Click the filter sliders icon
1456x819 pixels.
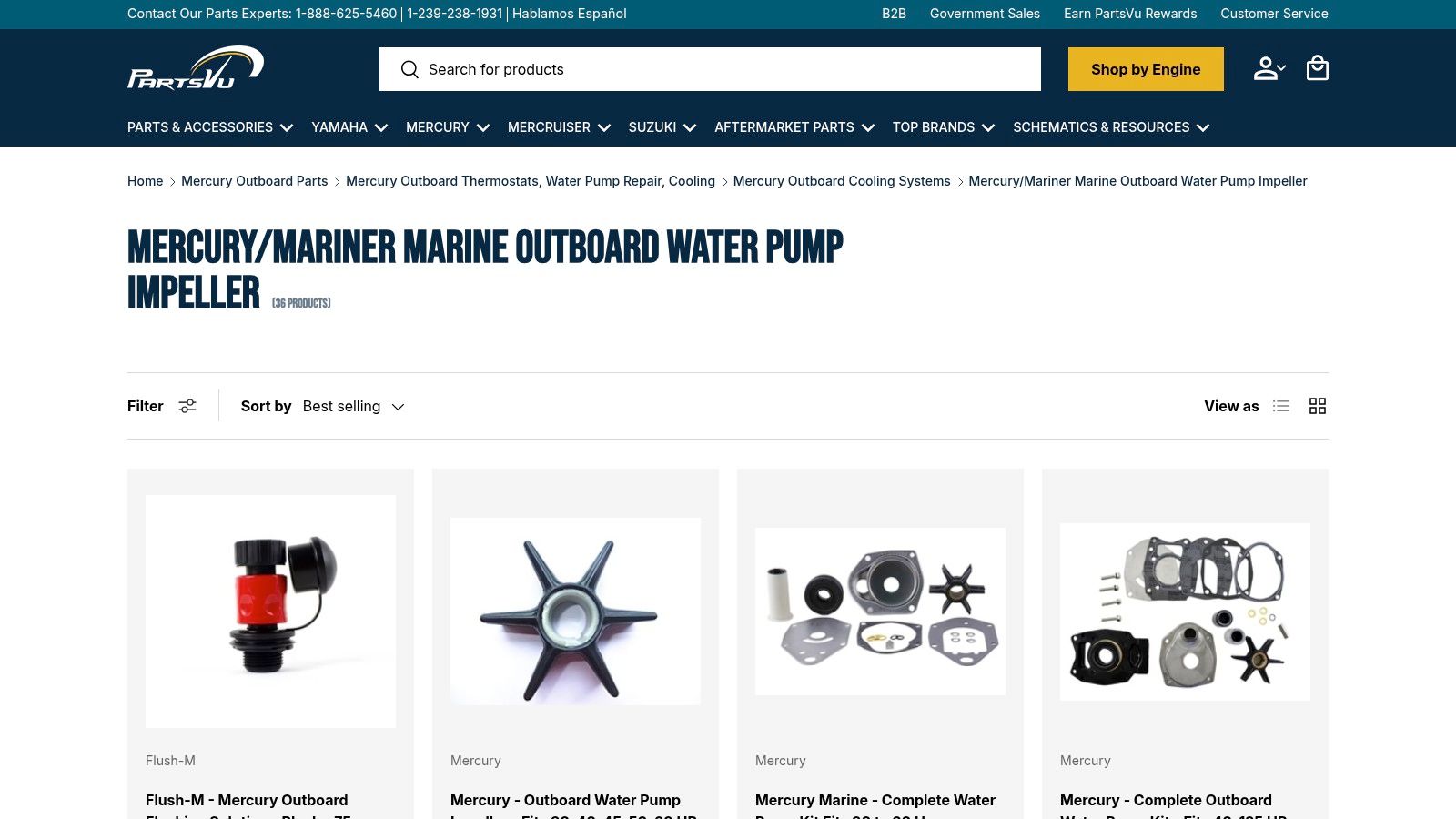pyautogui.click(x=187, y=406)
